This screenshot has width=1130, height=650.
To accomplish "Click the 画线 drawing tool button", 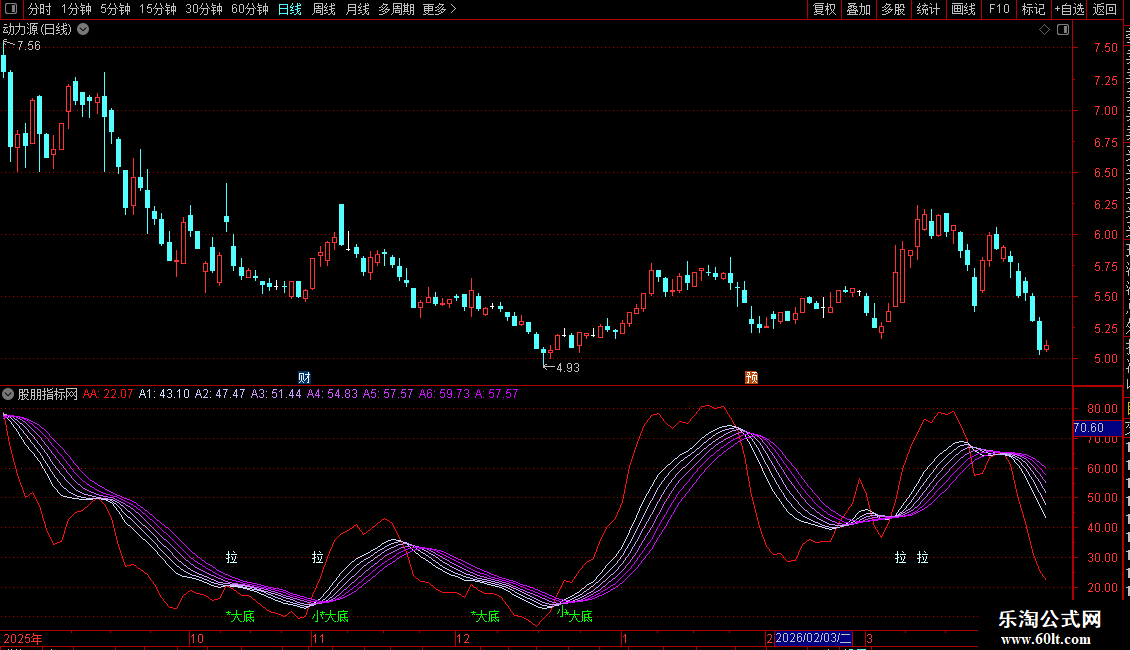I will [x=963, y=9].
